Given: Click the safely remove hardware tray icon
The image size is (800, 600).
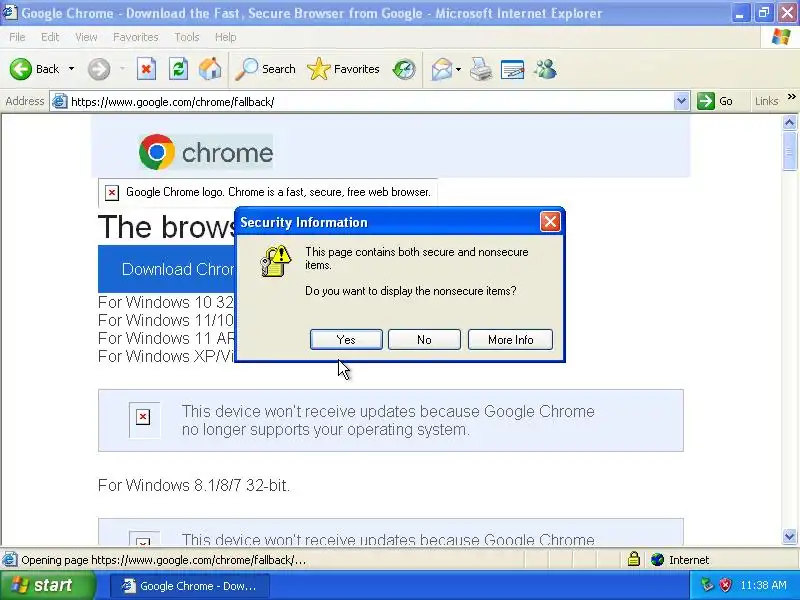Looking at the screenshot, I should coord(707,585).
